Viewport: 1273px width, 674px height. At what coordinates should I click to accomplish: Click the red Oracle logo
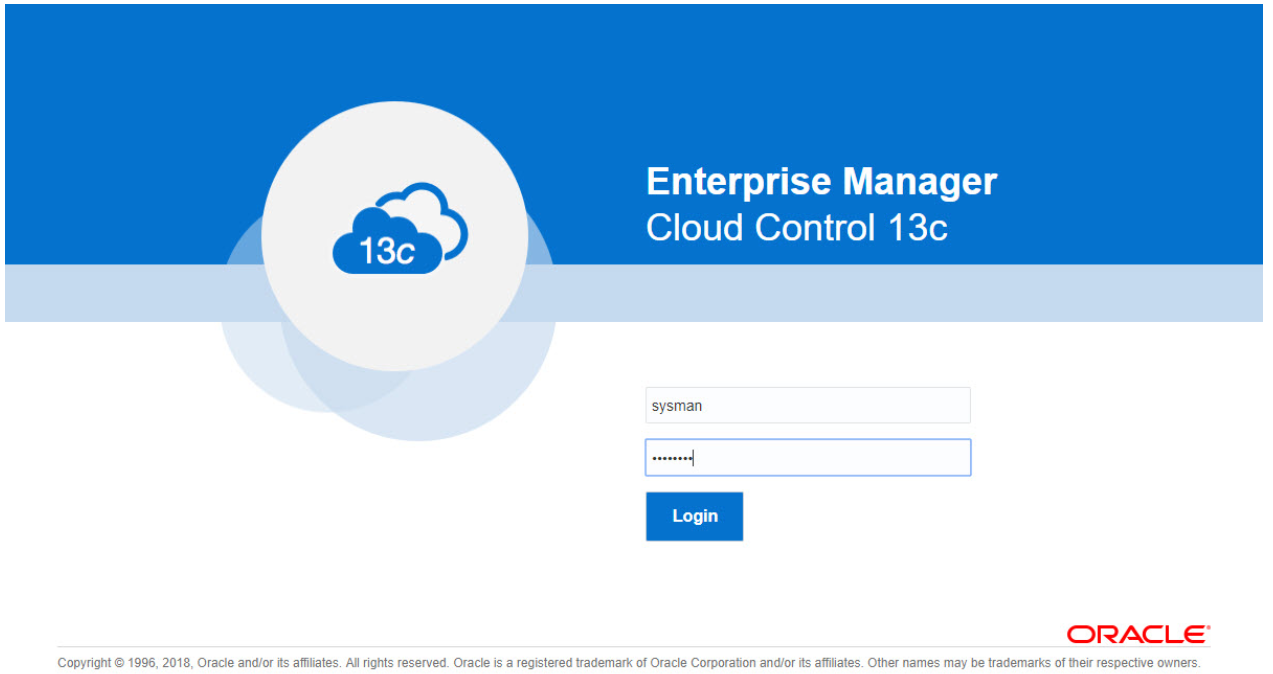pyautogui.click(x=1137, y=634)
